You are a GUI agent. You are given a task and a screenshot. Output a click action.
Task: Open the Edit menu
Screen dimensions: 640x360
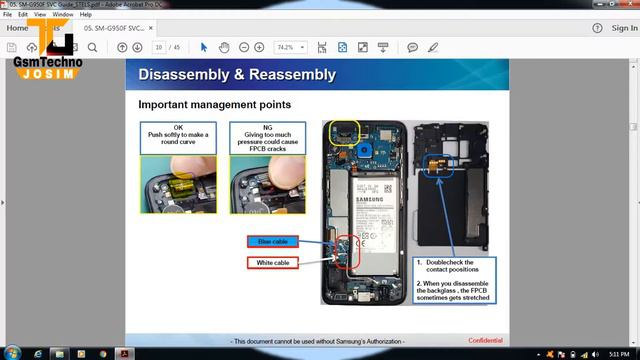pos(23,14)
